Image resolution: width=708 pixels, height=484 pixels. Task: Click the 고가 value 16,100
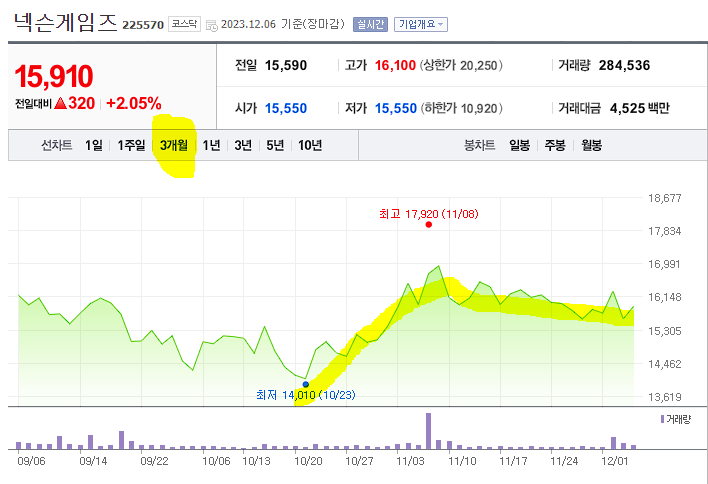pos(395,65)
